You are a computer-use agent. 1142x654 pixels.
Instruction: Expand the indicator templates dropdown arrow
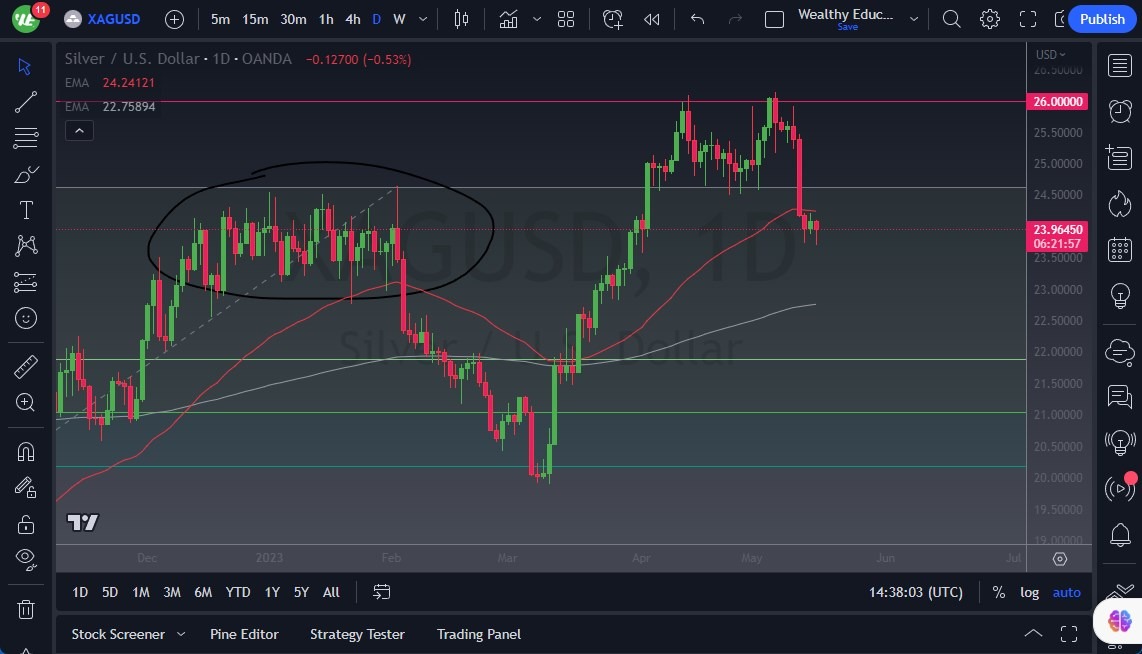click(x=537, y=20)
